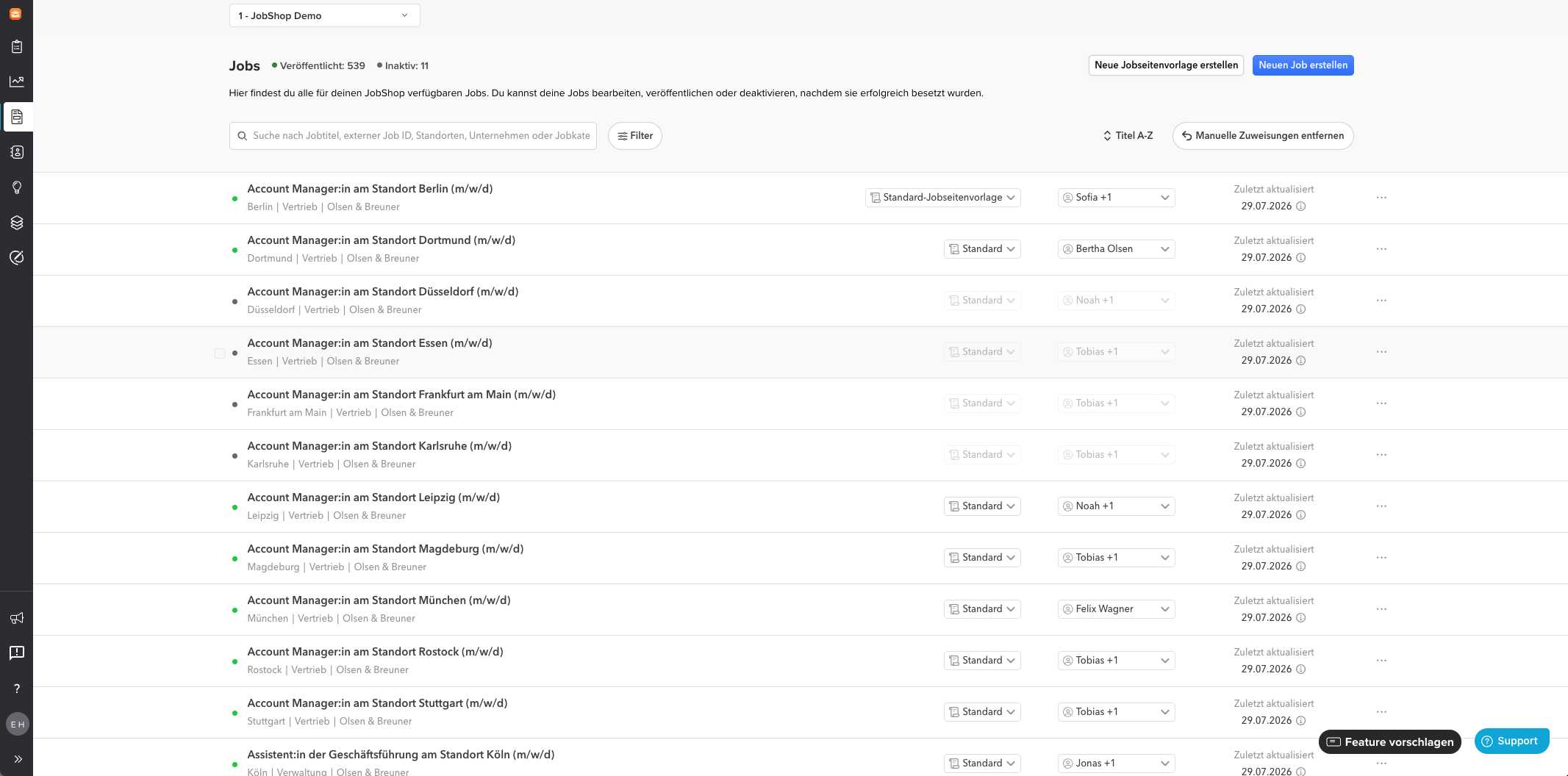
Task: Click the orange app logo icon
Action: click(x=15, y=13)
